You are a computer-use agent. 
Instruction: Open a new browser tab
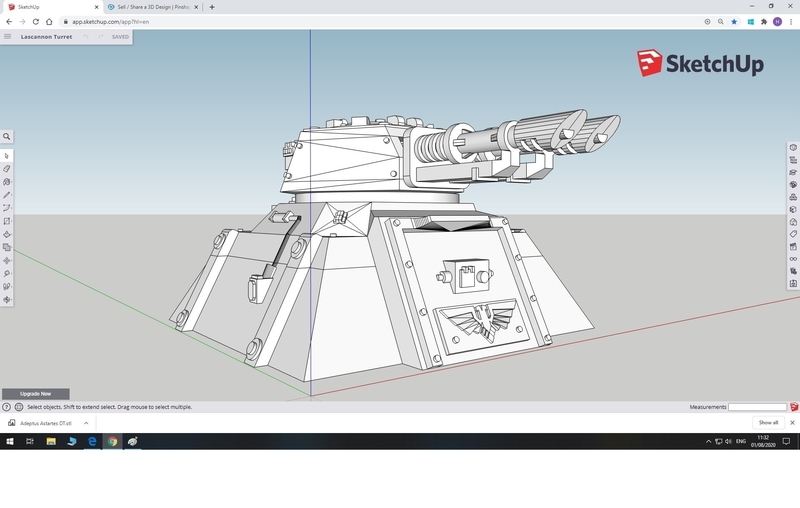pyautogui.click(x=212, y=7)
